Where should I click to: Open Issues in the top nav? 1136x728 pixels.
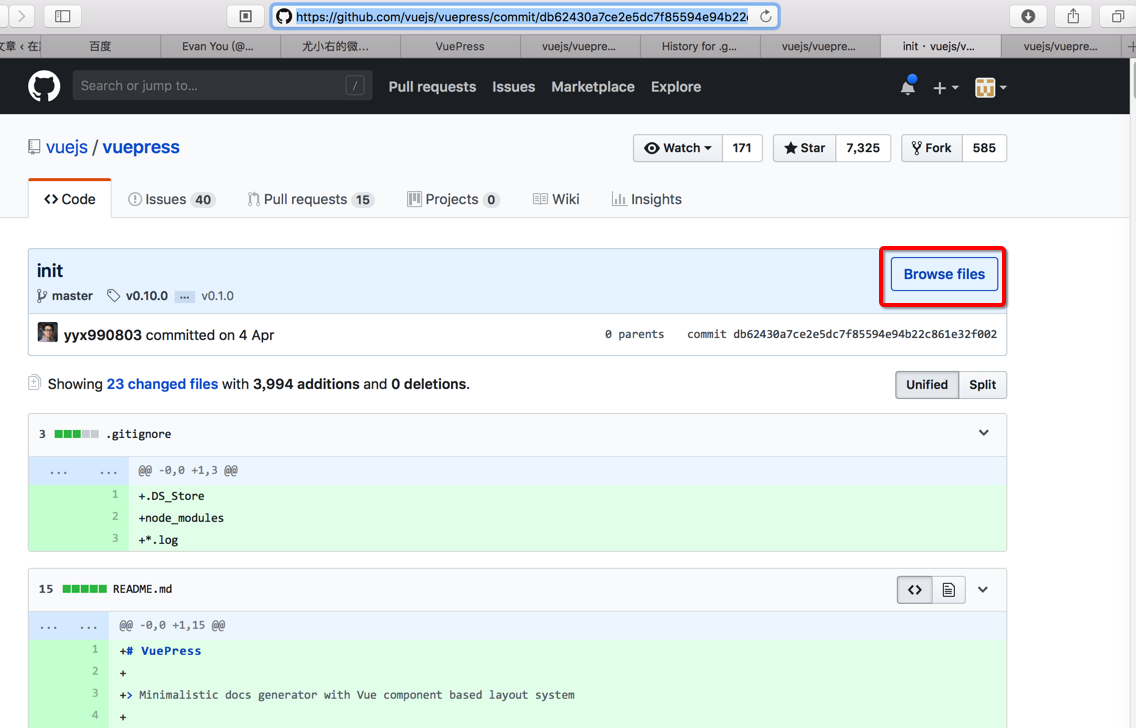514,87
